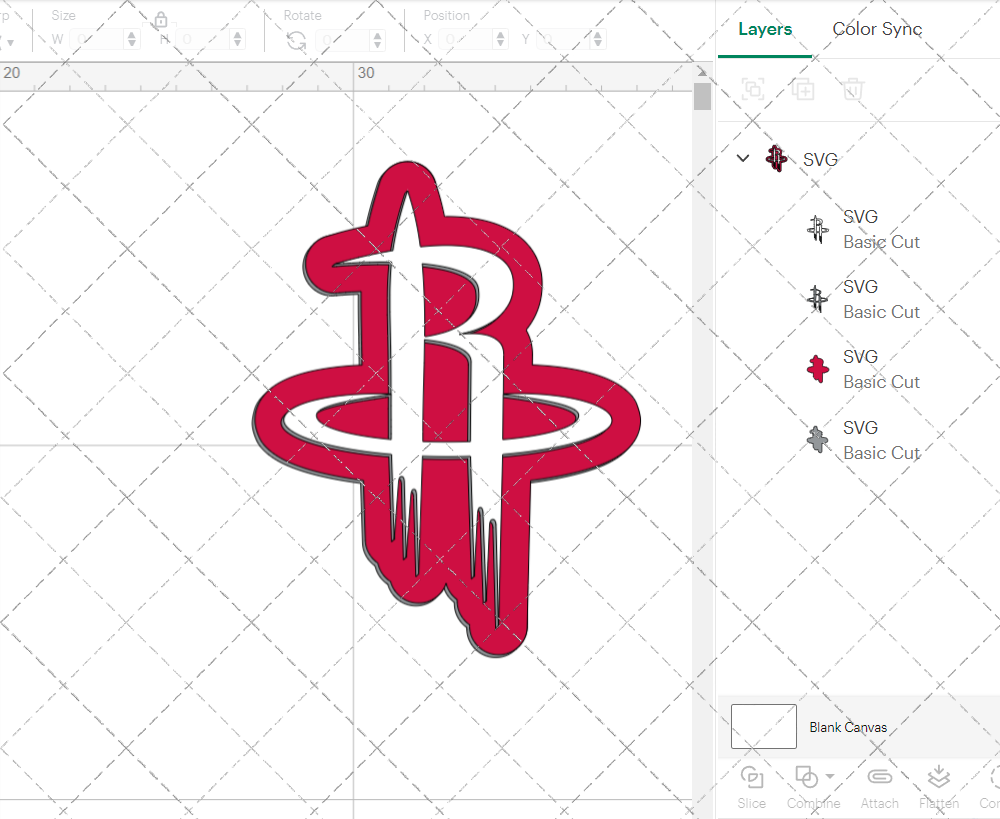Select the black outline SVG layer thumbnail
The image size is (1000, 819).
[x=818, y=299]
